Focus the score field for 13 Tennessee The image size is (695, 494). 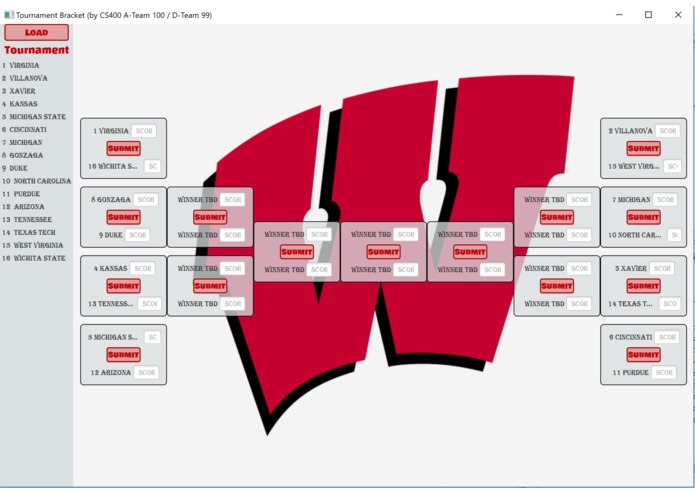coord(149,303)
